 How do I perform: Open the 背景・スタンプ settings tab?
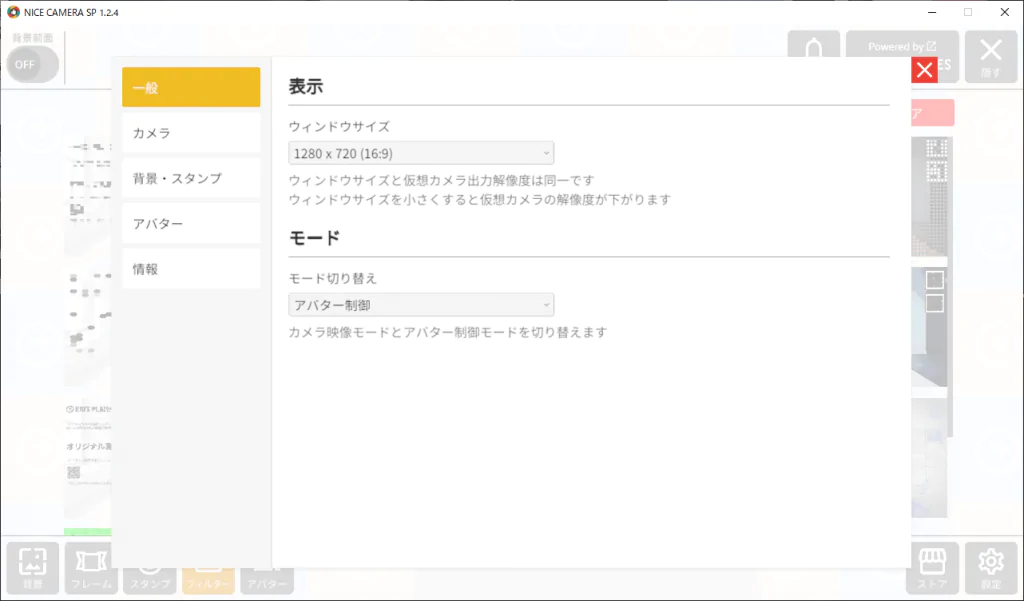coord(191,178)
